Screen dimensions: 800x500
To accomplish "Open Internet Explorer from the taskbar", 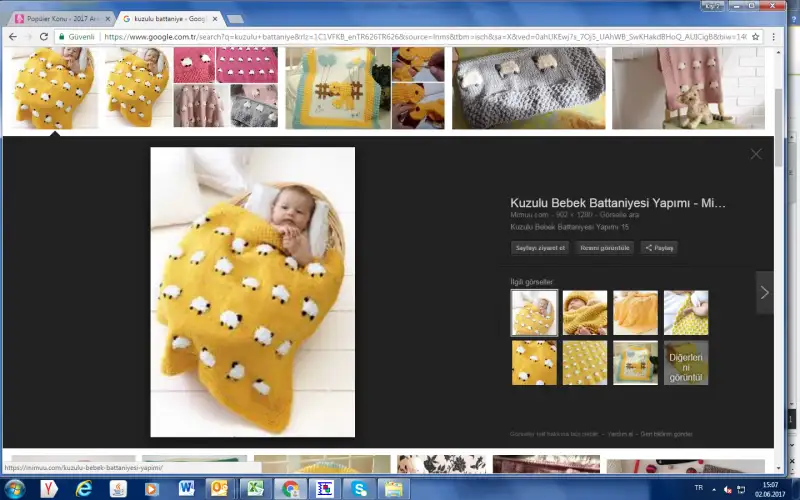I will [83, 488].
